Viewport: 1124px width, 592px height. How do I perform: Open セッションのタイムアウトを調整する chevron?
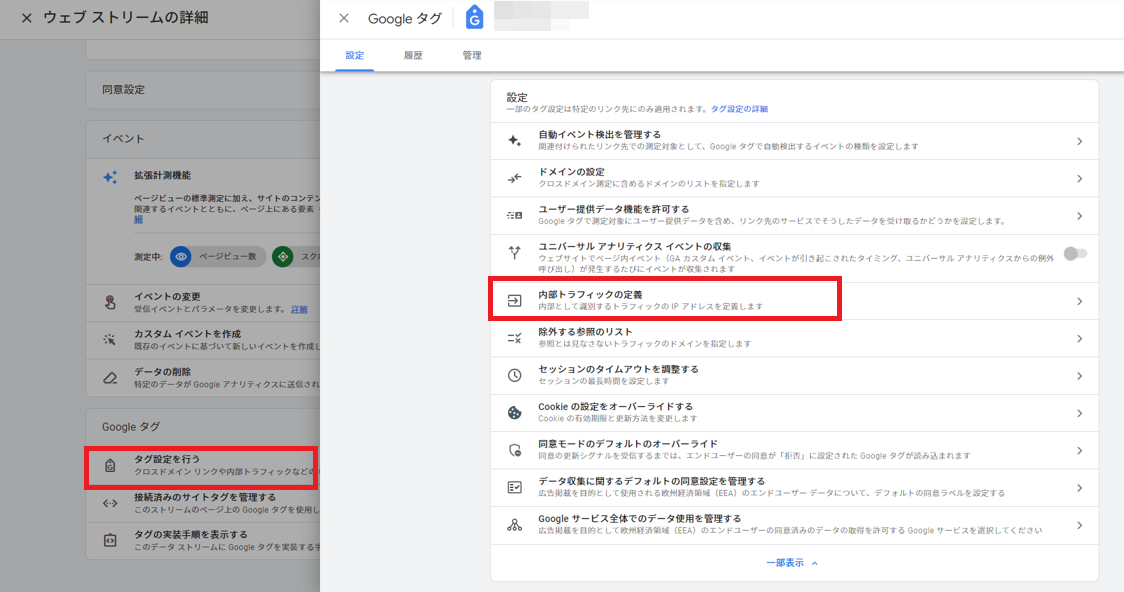pos(1080,376)
